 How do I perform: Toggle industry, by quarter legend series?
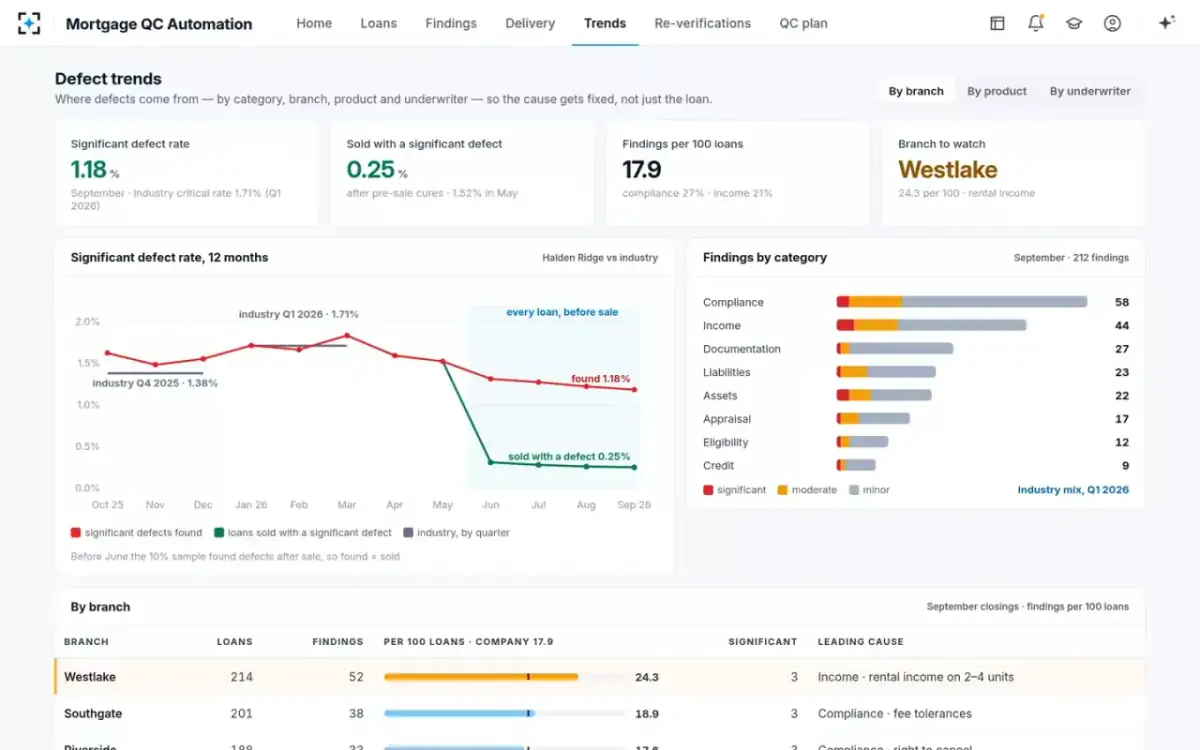pyautogui.click(x=457, y=533)
